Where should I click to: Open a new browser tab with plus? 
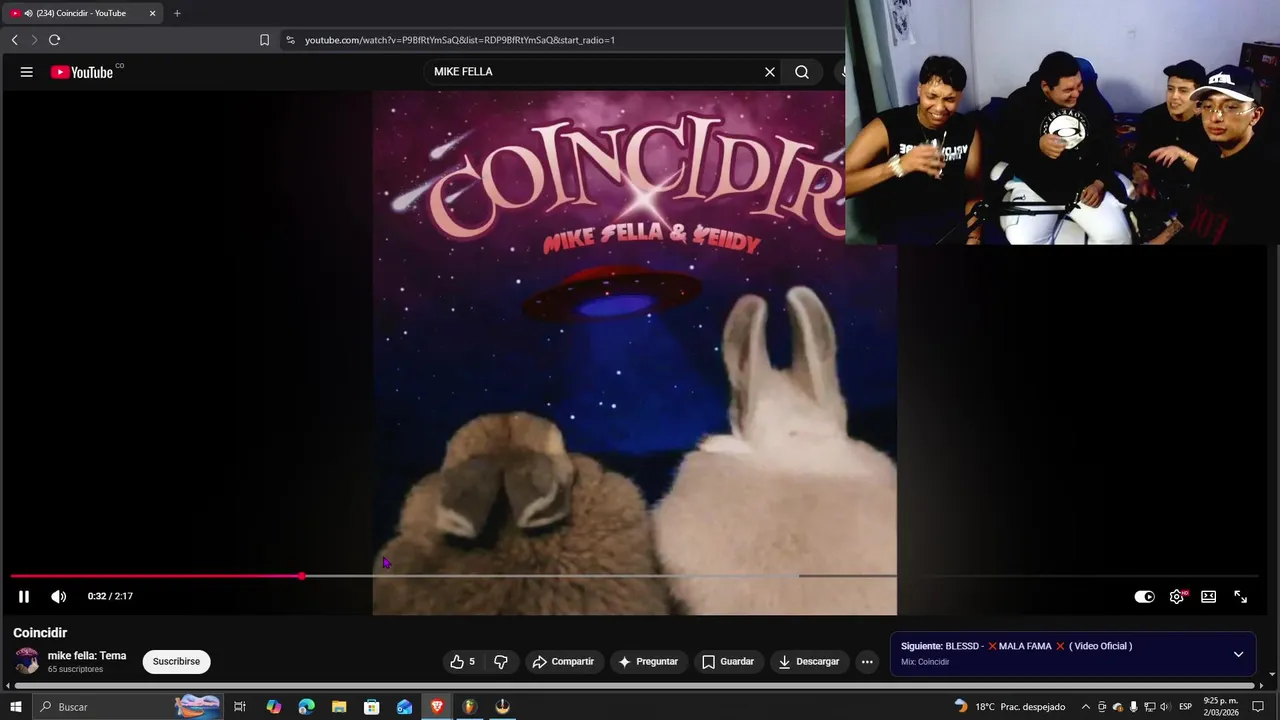(x=177, y=13)
